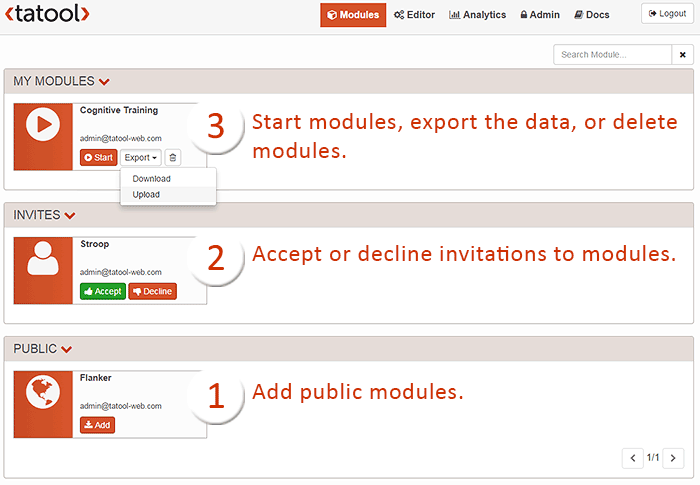Open the Admin page

(540, 15)
